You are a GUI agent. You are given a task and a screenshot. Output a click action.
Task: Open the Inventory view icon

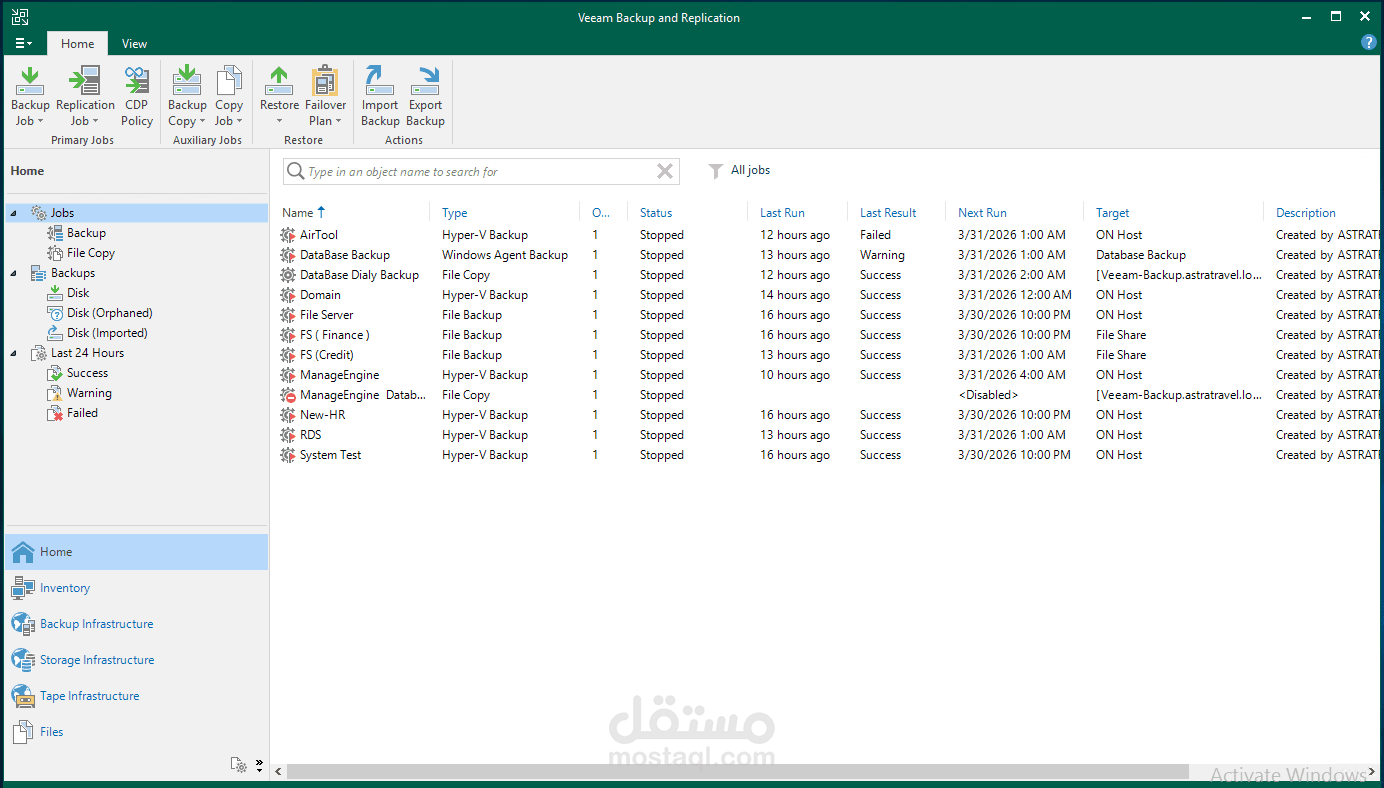tap(23, 588)
